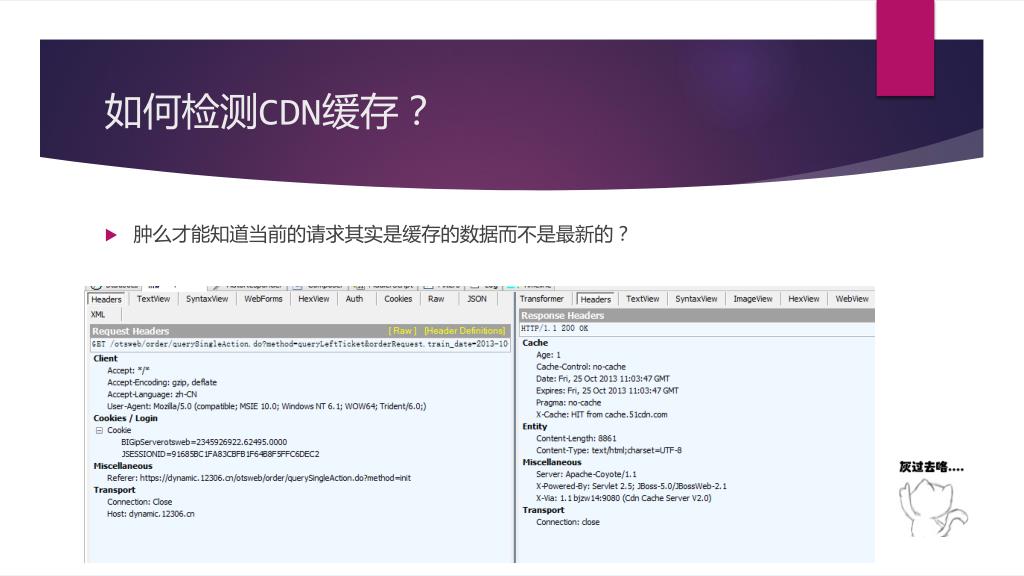Screen dimensions: 1024x576
Task: Select Host: dynamic.12306.cn header
Action: tap(151, 514)
